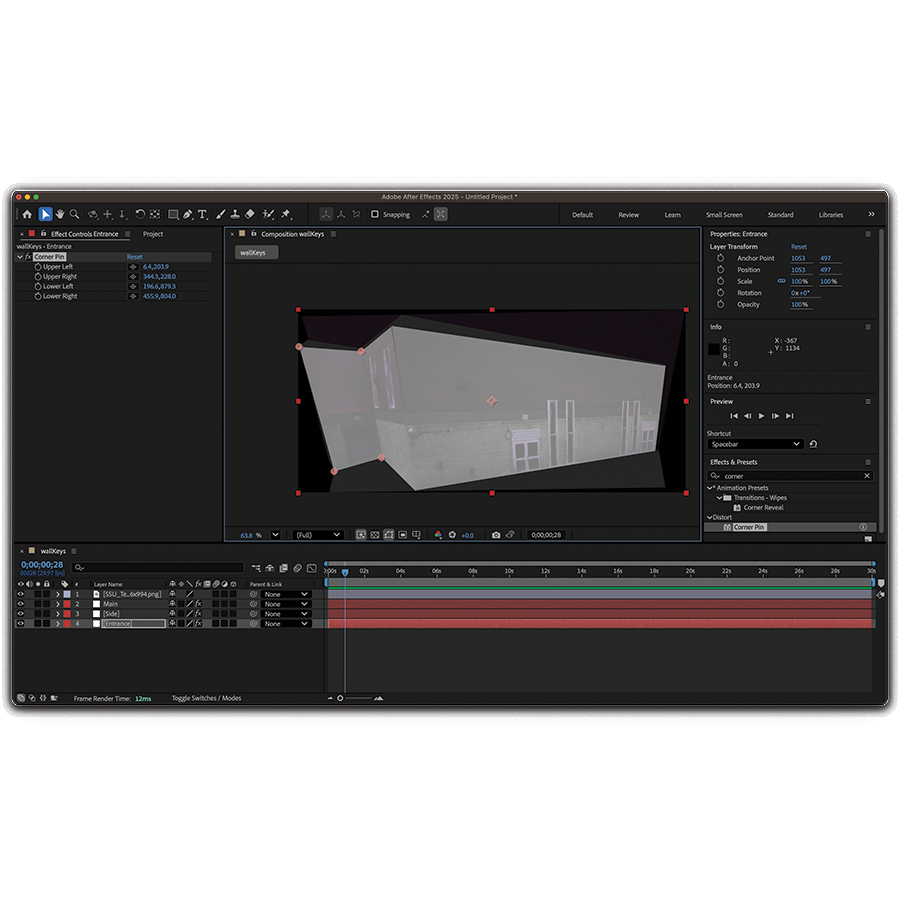Select the Pen tool
Image resolution: width=900 pixels, height=900 pixels.
coord(187,214)
